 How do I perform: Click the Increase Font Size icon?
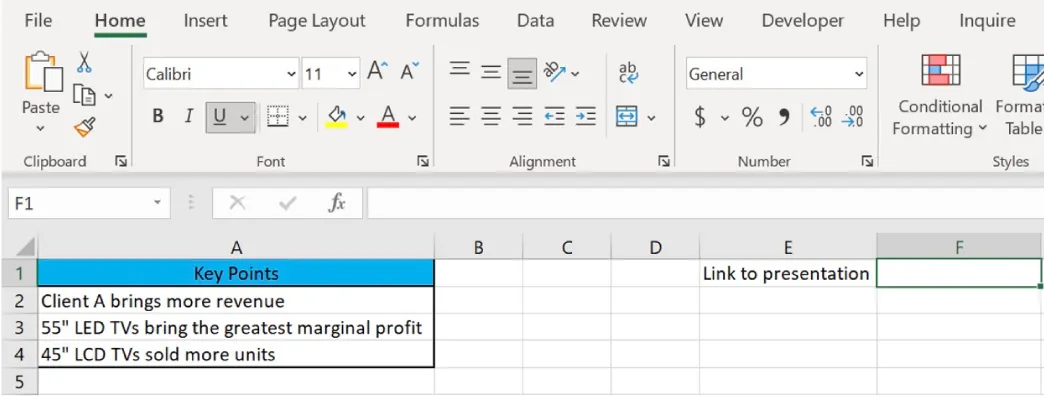[377, 71]
